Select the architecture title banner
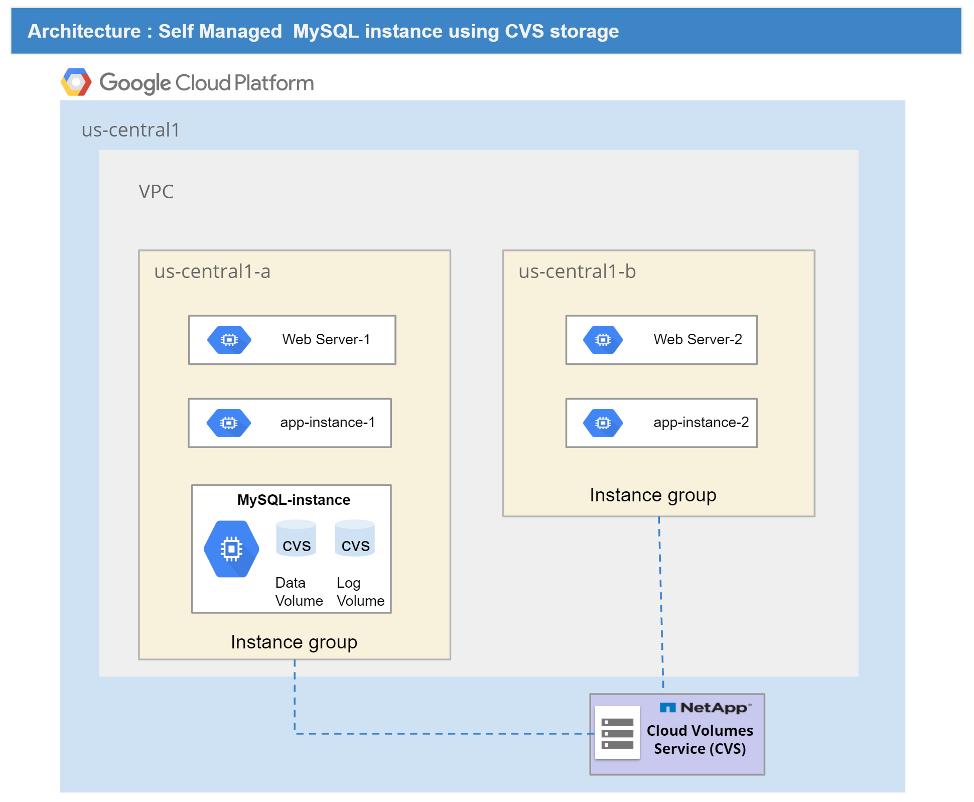Viewport: 974px width, 802px height. [486, 32]
